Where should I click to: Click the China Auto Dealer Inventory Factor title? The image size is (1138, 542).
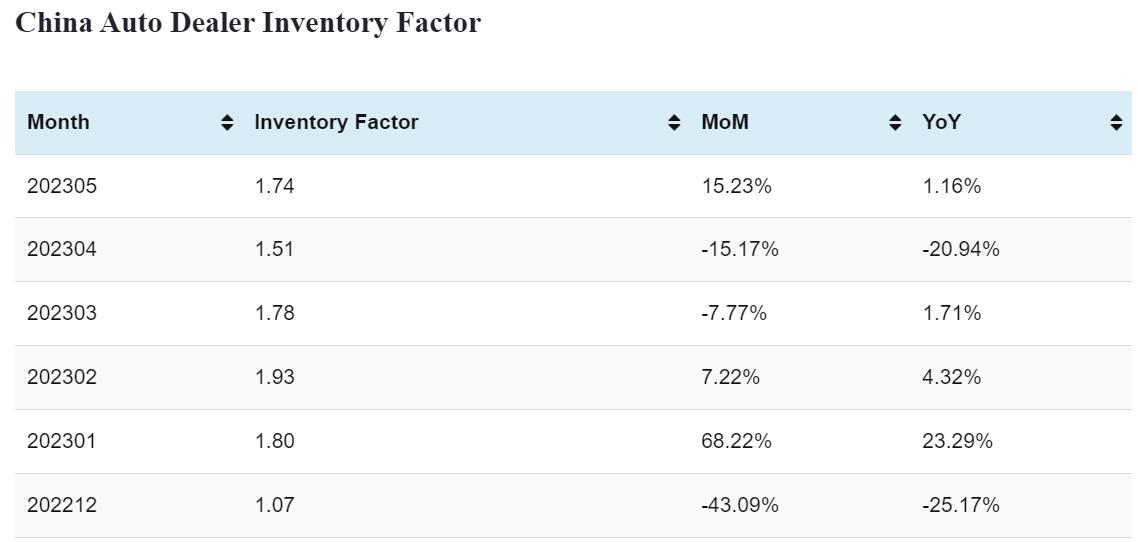(248, 23)
